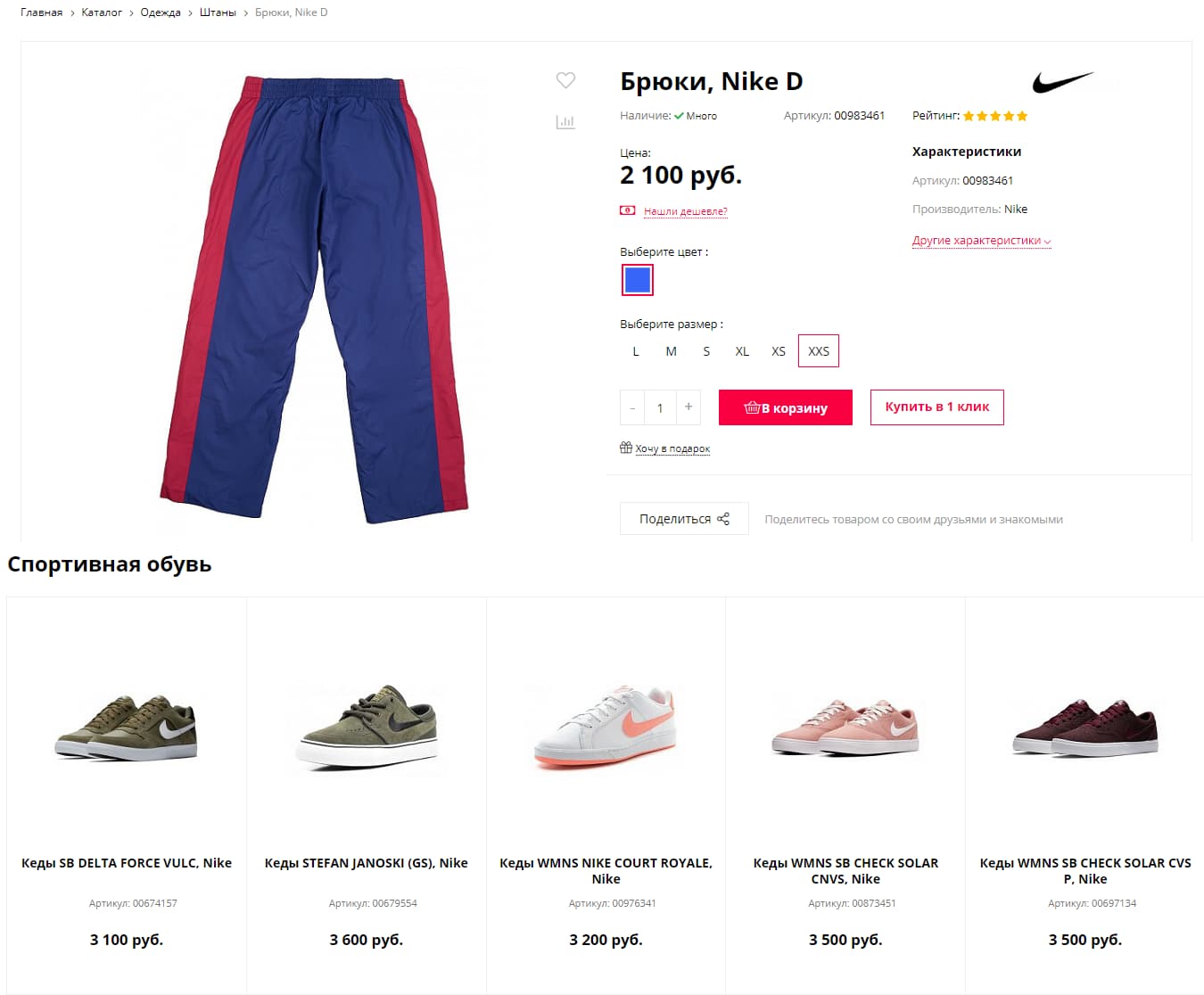
Task: Decrease quantity with the minus button
Action: (632, 407)
